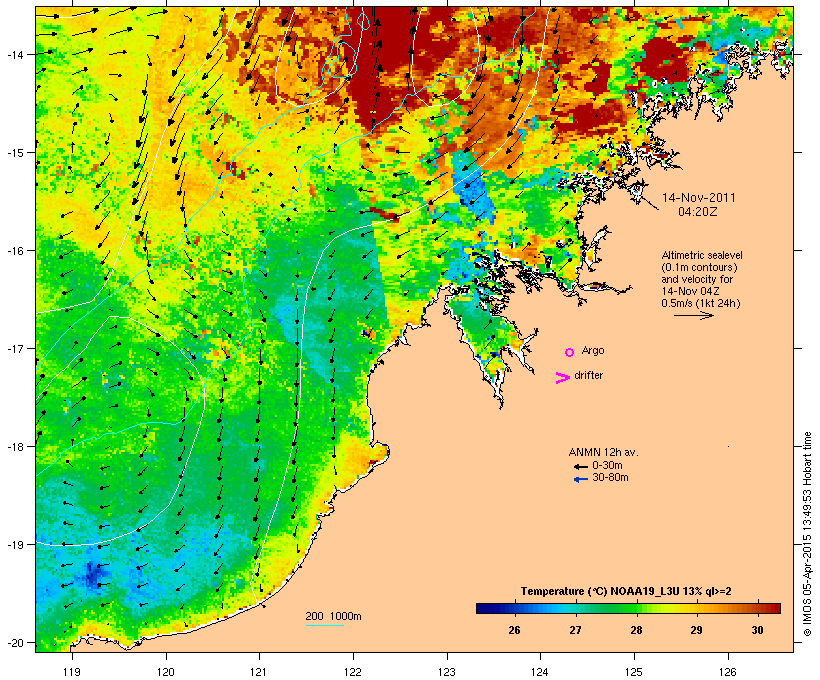This screenshot has width=820, height=680.
Task: Click the '200 1000m' isobath label
Action: pos(333,616)
